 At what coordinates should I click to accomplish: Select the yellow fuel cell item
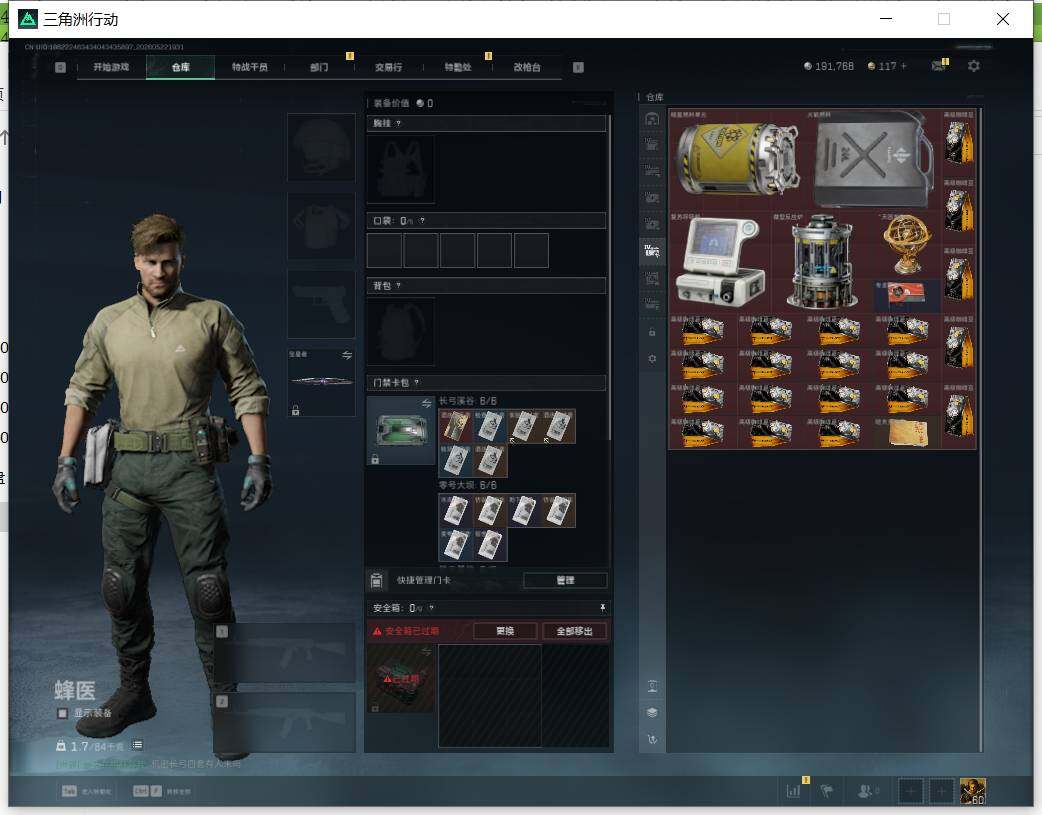click(738, 160)
